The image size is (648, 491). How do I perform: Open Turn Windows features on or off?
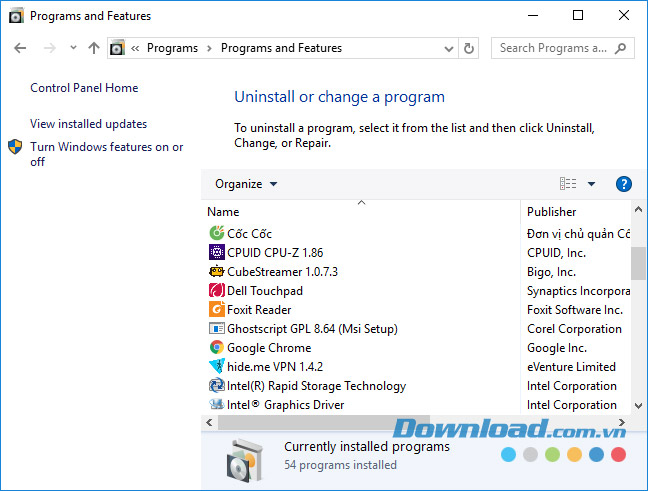point(107,154)
